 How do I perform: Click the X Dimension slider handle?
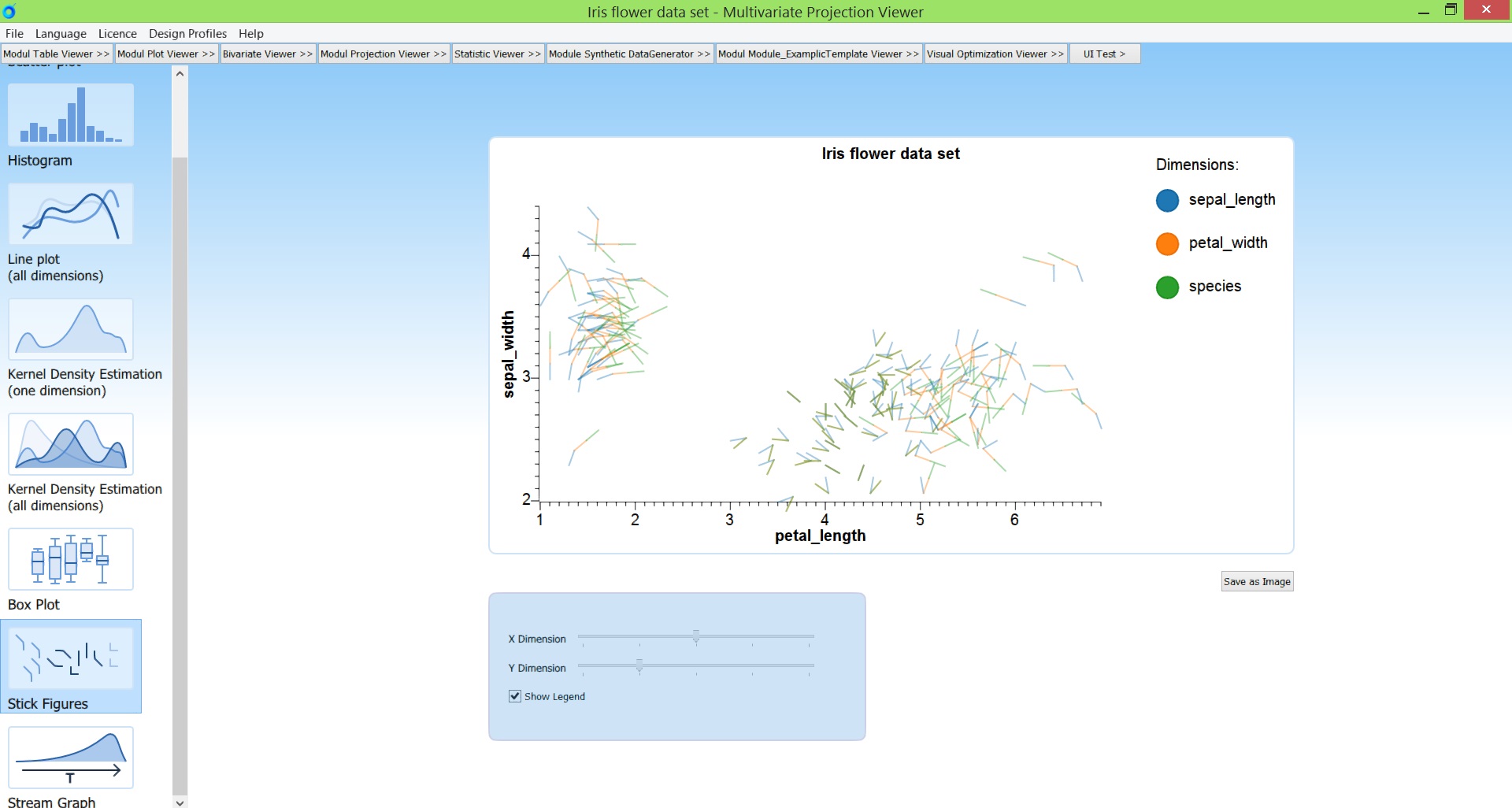(696, 636)
